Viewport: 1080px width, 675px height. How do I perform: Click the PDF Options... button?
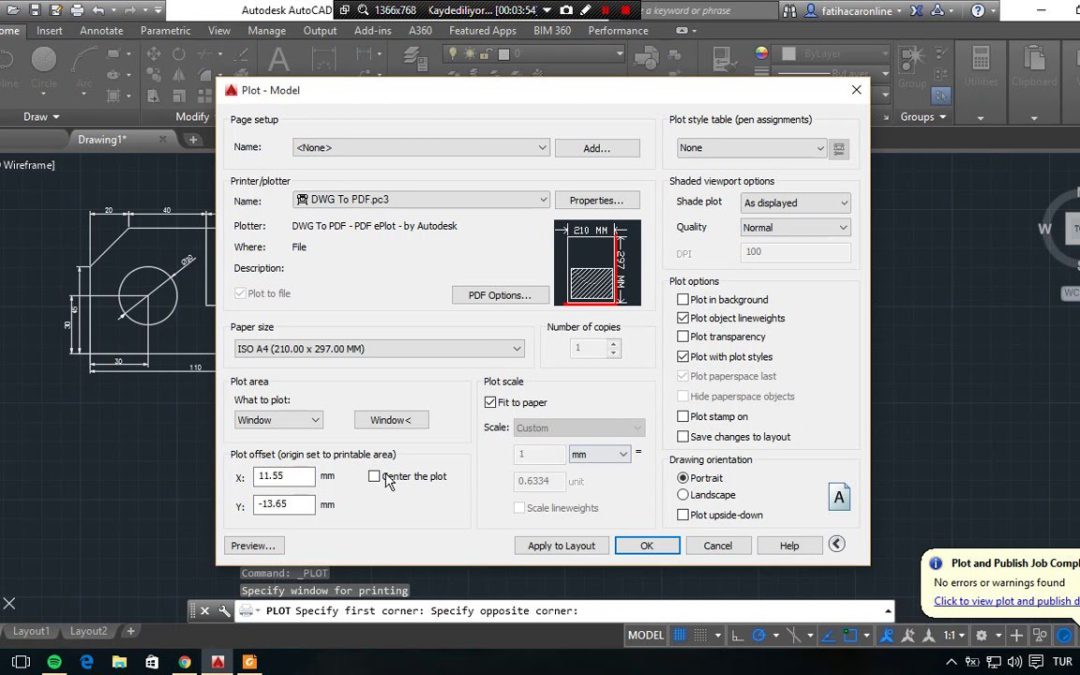(x=500, y=295)
